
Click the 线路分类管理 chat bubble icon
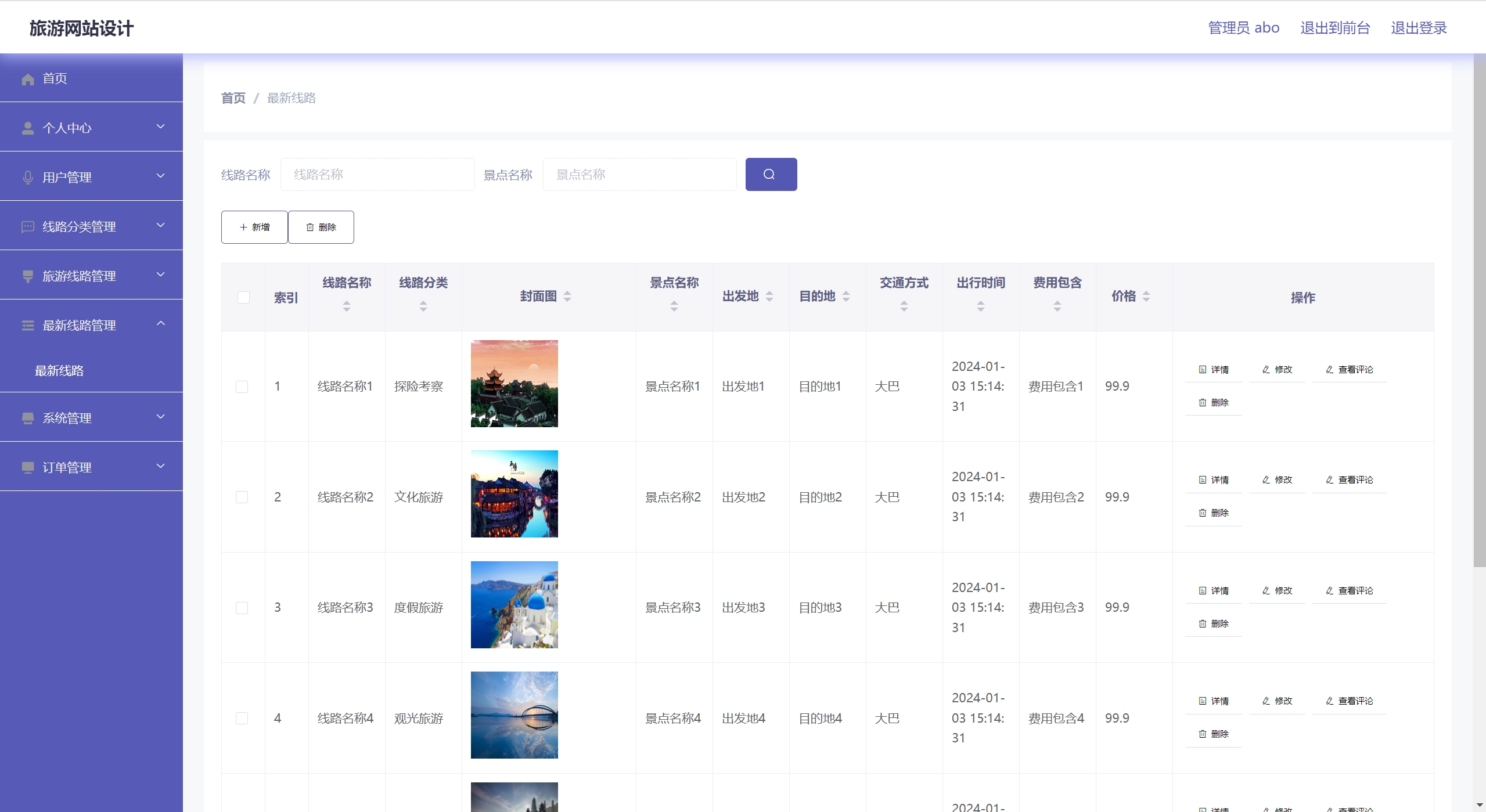click(28, 227)
